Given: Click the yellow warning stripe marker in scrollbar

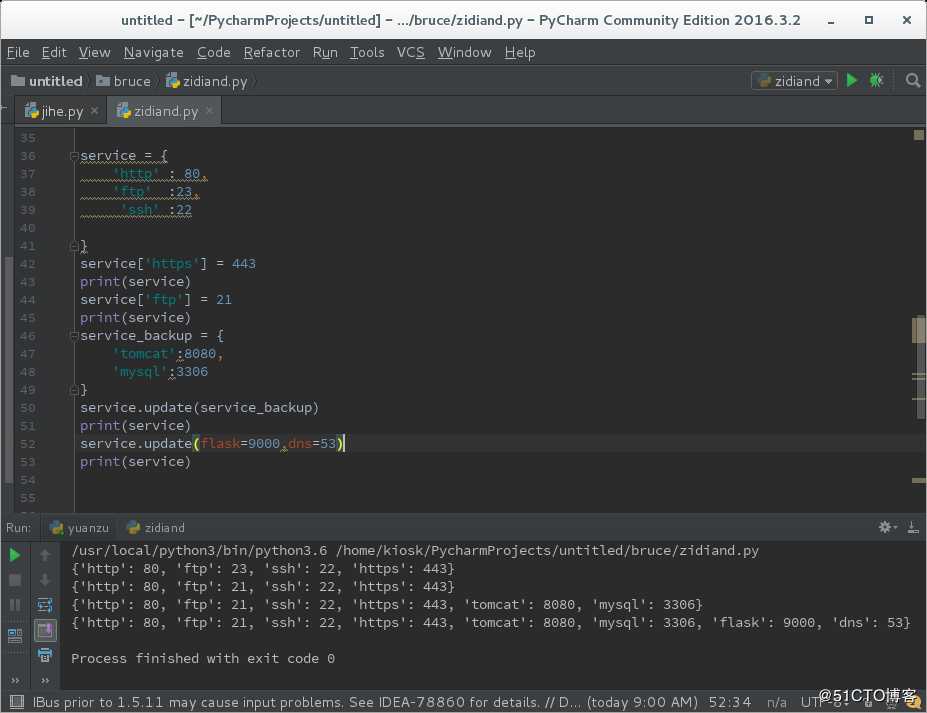Looking at the screenshot, I should 919,481.
